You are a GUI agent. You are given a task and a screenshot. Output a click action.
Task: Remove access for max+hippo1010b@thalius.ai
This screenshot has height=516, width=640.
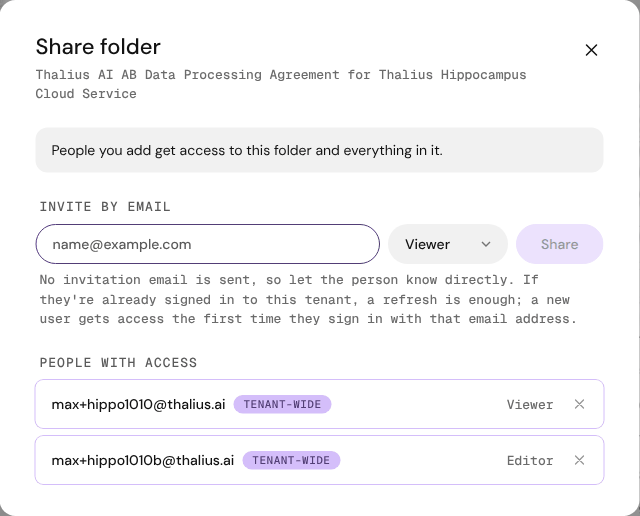[x=579, y=460]
